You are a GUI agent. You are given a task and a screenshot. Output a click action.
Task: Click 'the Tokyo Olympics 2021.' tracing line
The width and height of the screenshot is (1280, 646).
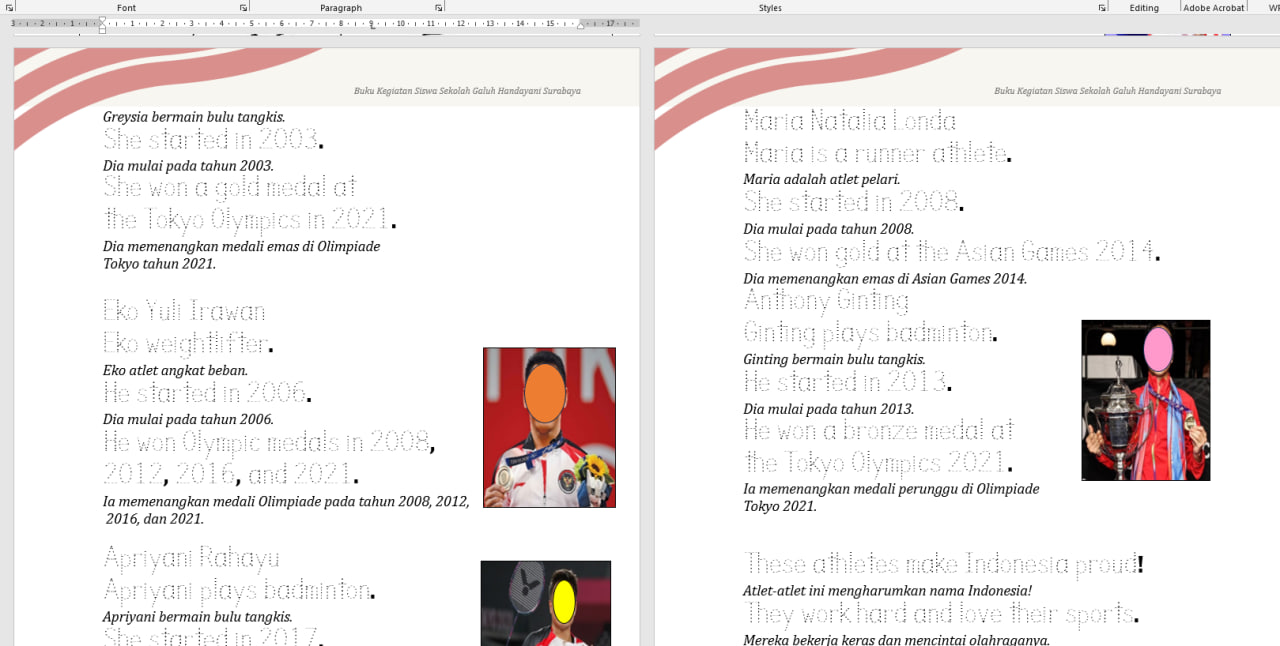tap(878, 463)
